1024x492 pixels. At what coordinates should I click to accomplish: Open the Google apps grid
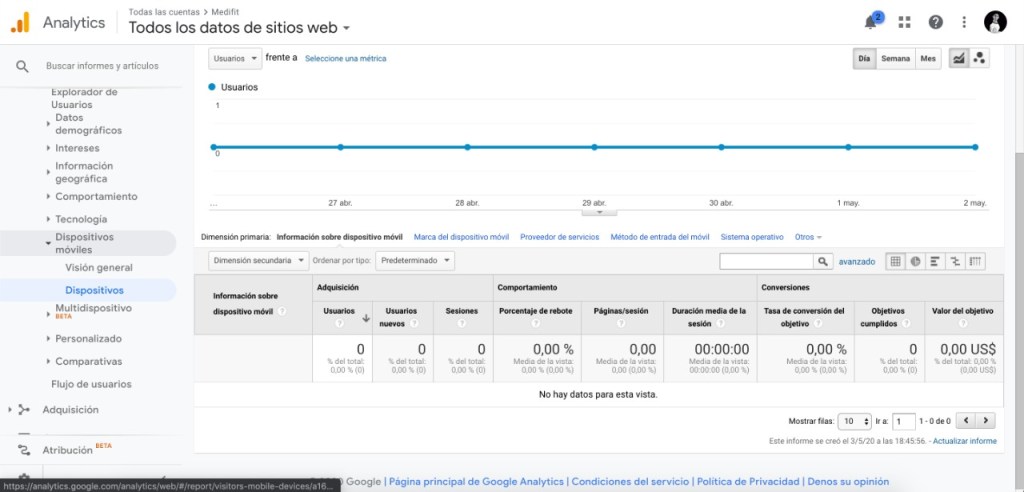tap(904, 22)
